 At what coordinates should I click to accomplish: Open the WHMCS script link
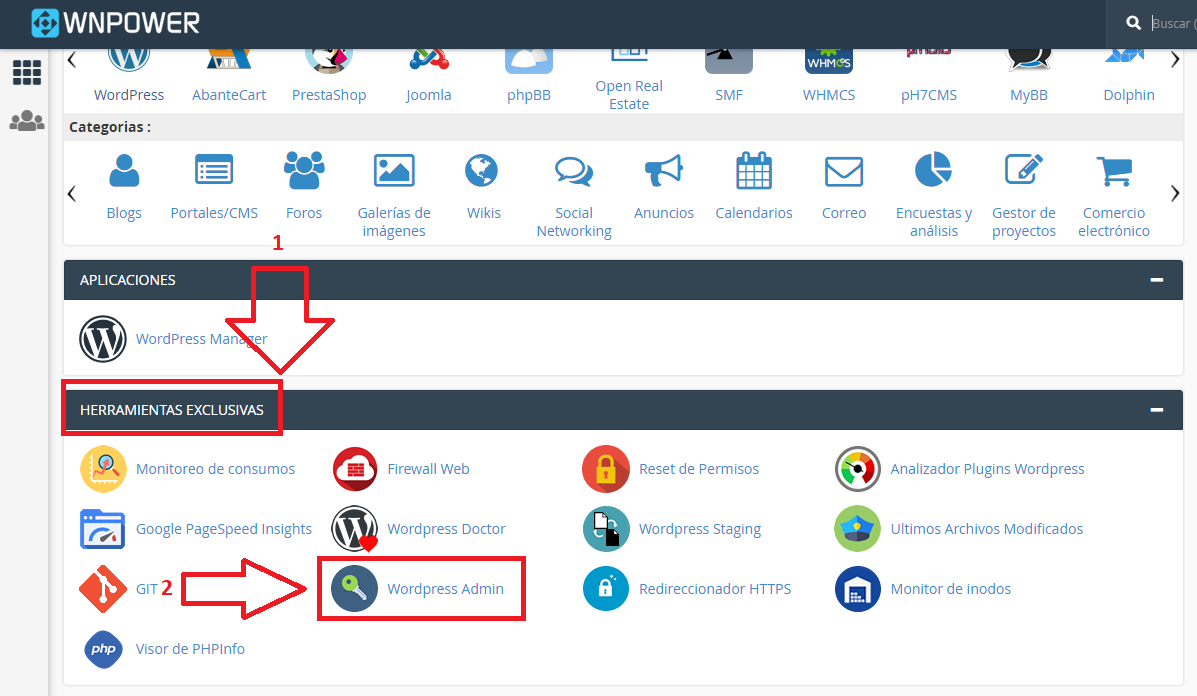point(829,95)
